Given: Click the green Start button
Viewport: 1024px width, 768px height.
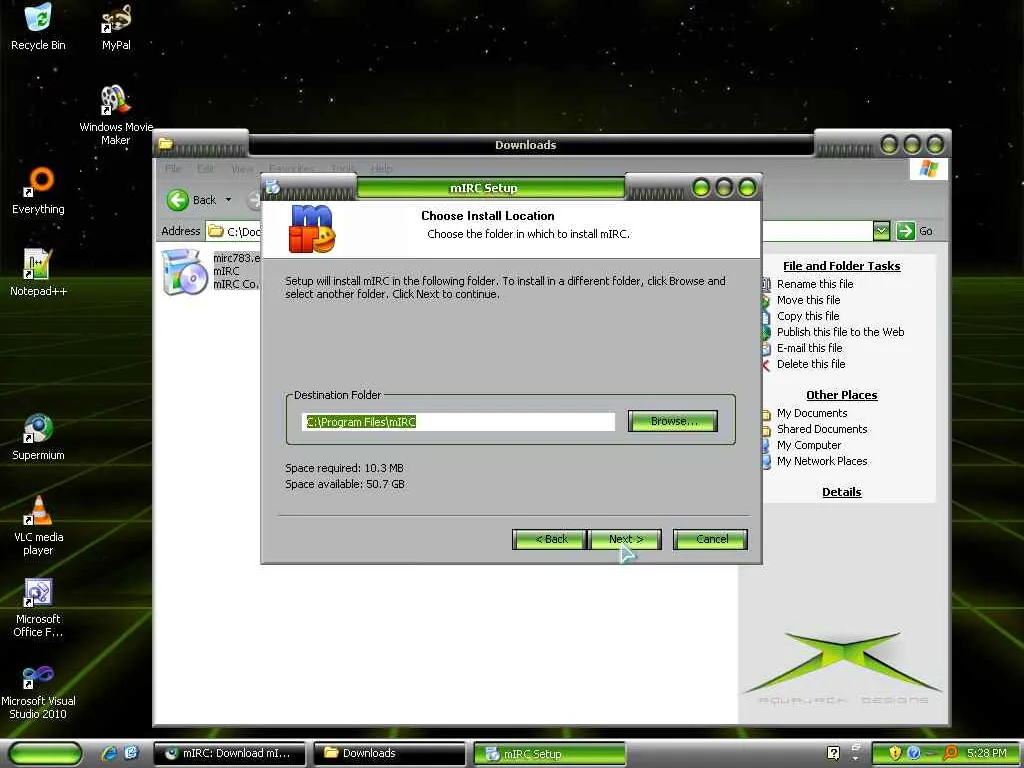Looking at the screenshot, I should [x=44, y=754].
